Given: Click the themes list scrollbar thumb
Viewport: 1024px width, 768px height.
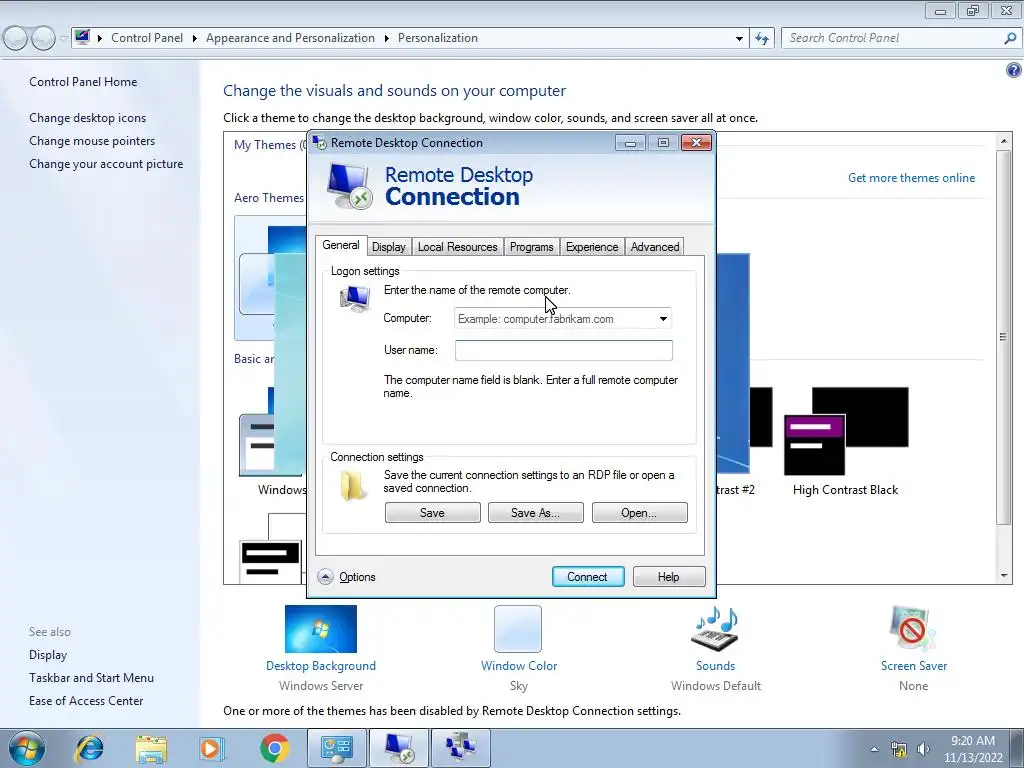Looking at the screenshot, I should click(1004, 336).
